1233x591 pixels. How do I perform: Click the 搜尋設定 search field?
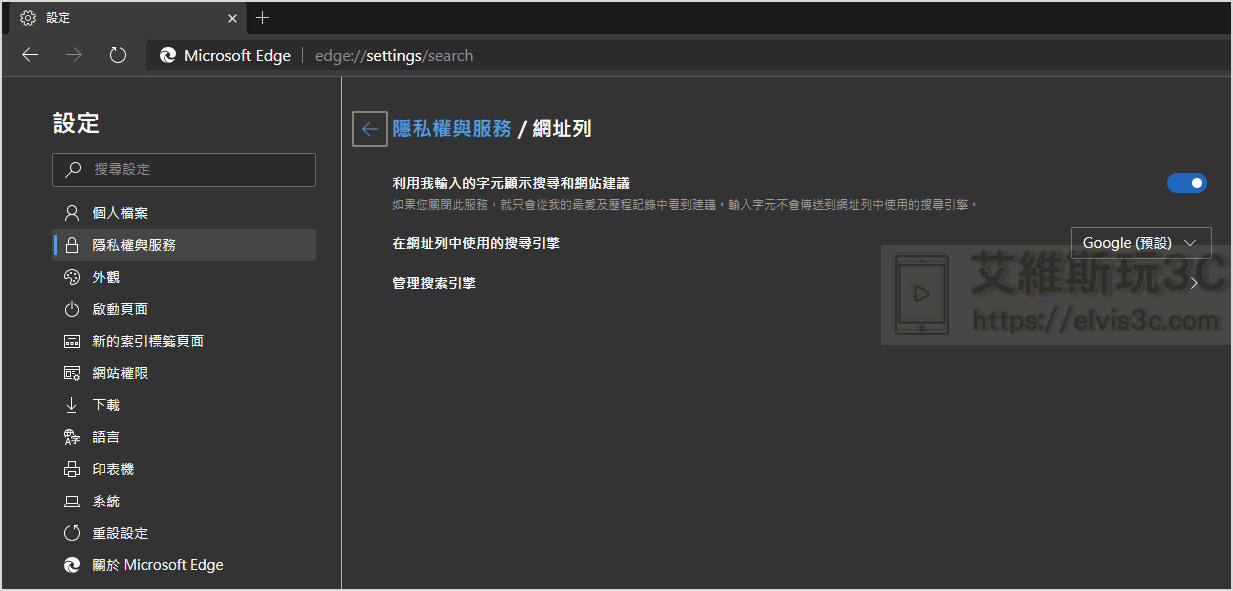(184, 170)
